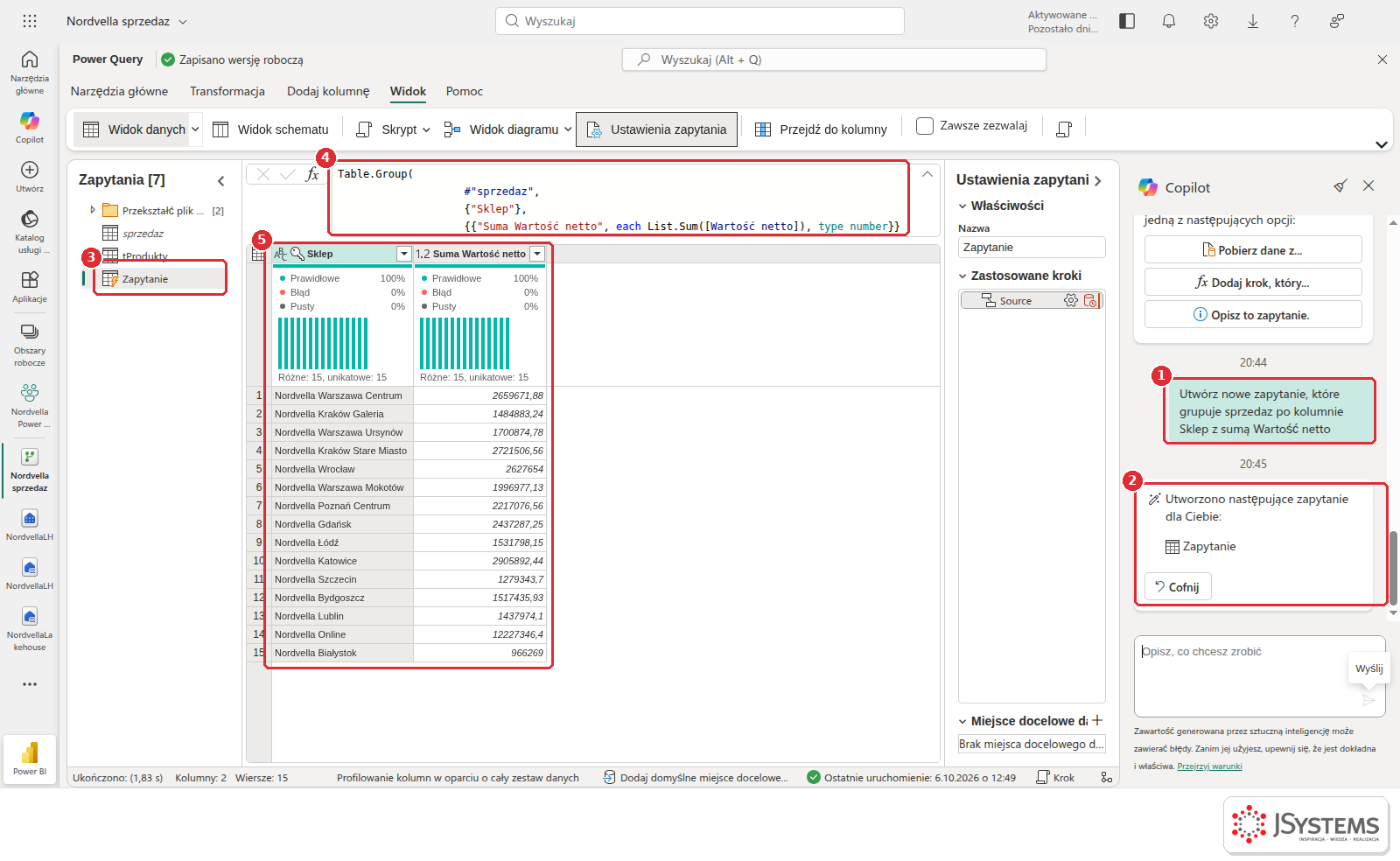Click the fx formula icon
This screenshot has width=1400, height=861.
pos(312,174)
